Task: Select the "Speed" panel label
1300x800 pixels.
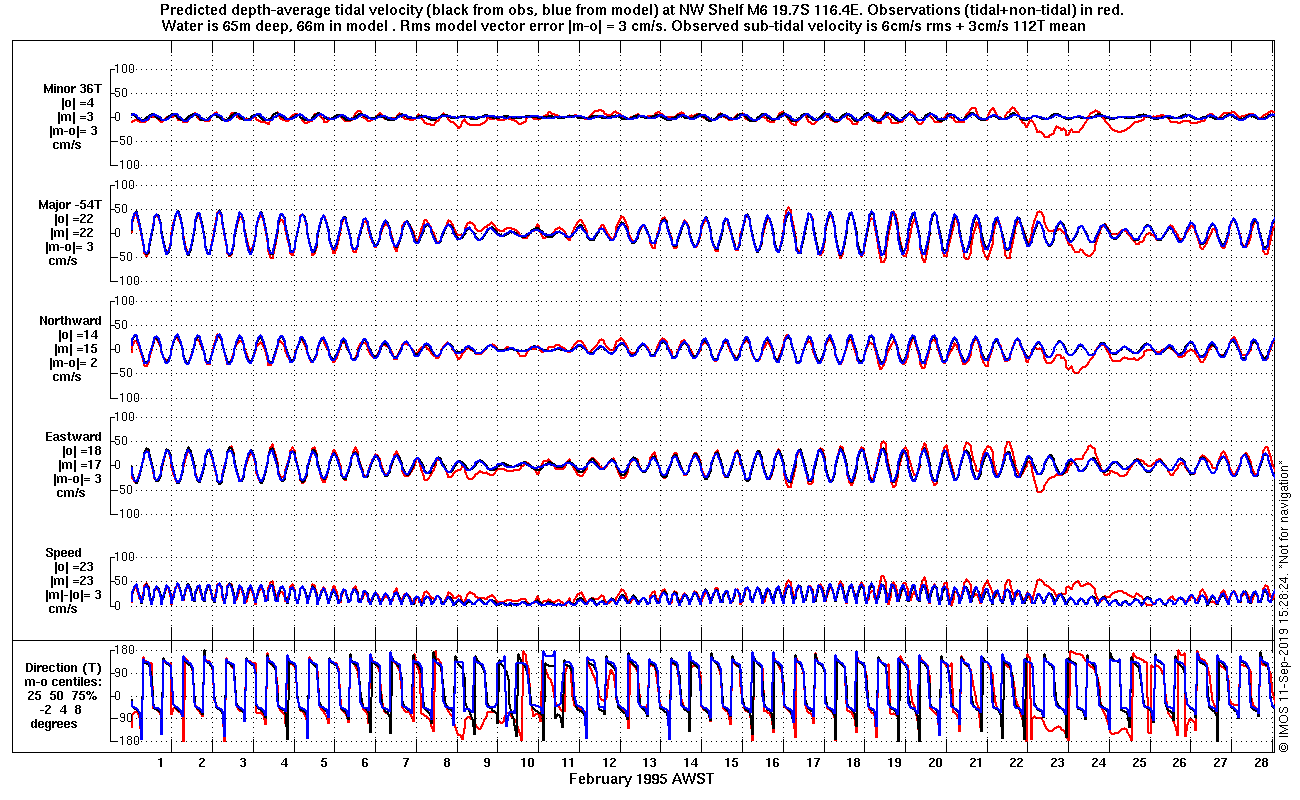Action: point(63,553)
